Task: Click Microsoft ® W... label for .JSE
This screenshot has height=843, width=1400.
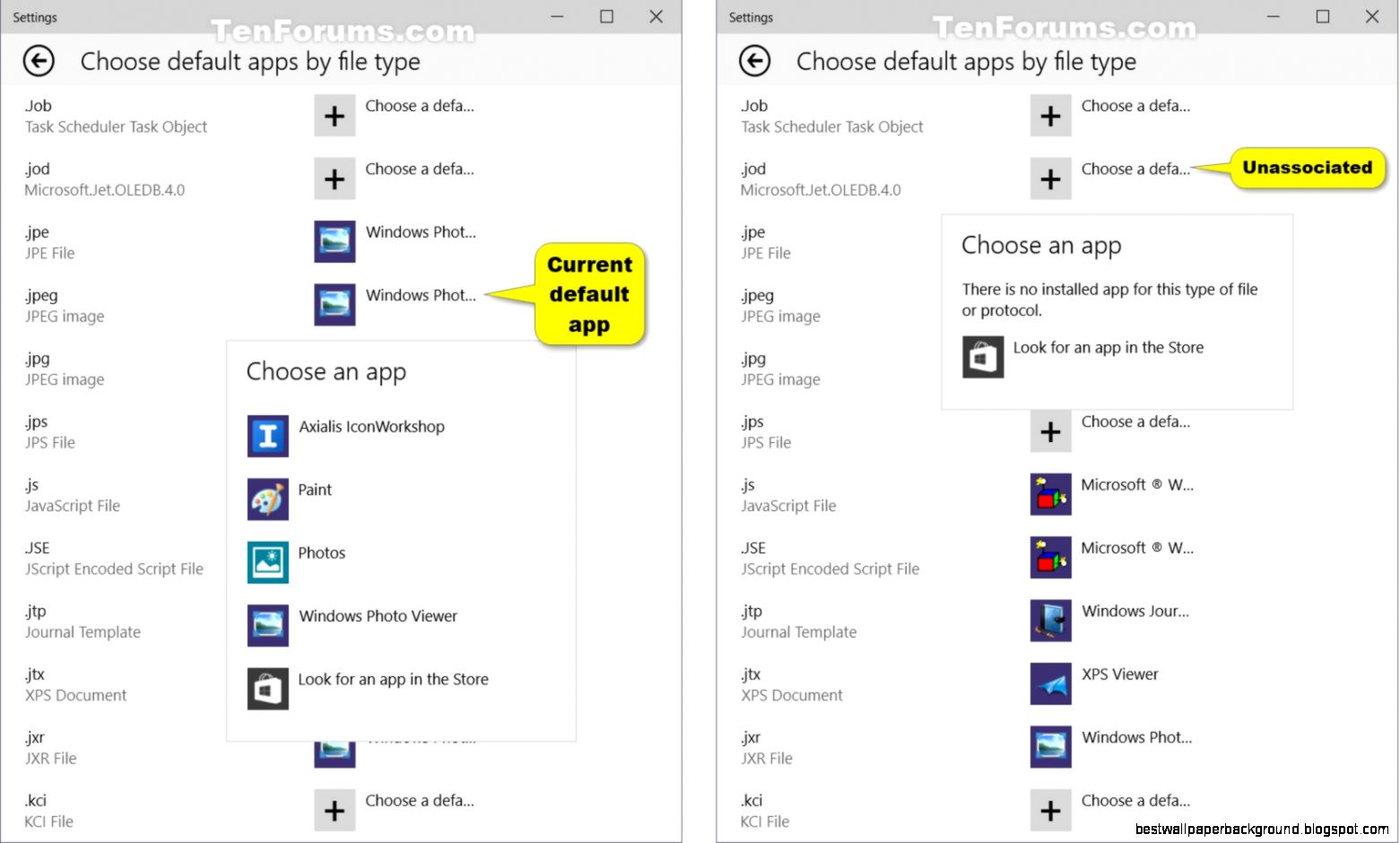Action: [1137, 548]
